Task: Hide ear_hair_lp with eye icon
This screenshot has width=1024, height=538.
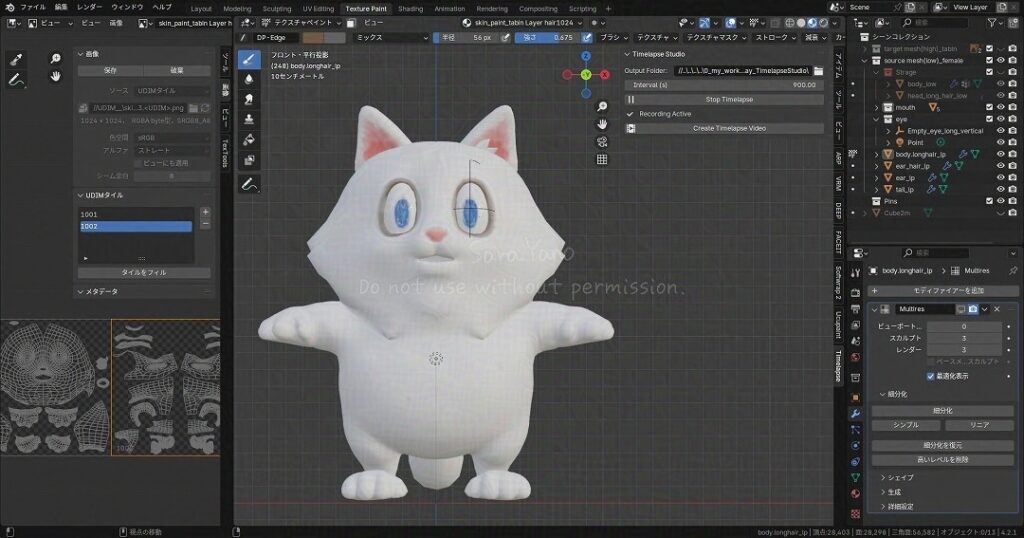Action: 1000,166
